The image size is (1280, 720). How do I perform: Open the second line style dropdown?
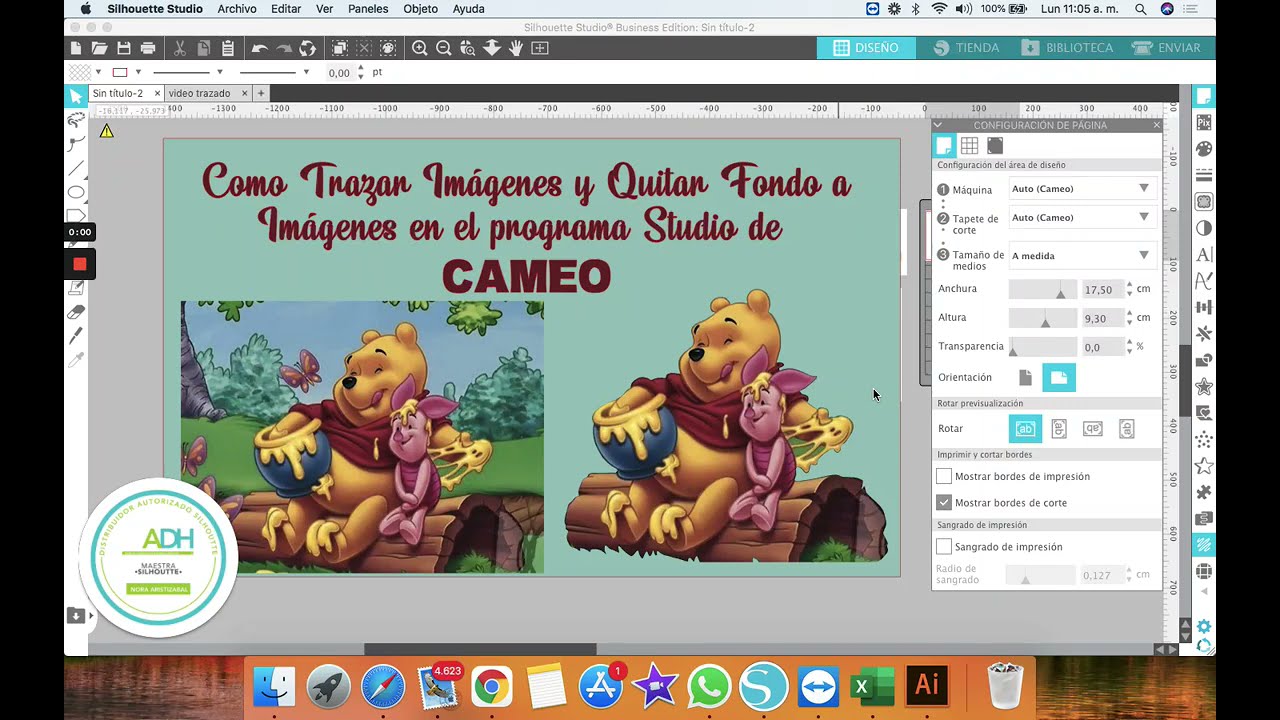(306, 72)
